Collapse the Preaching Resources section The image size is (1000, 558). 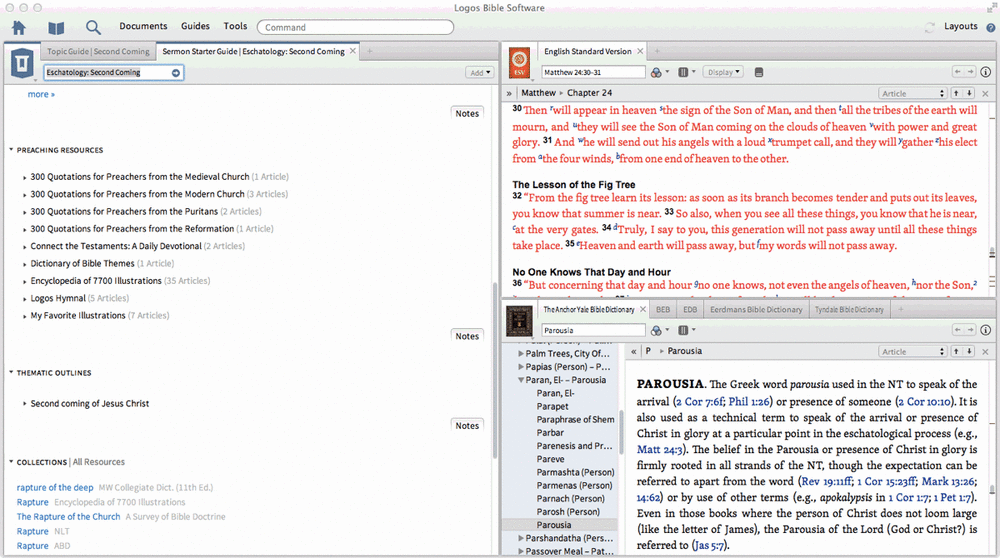[11, 150]
